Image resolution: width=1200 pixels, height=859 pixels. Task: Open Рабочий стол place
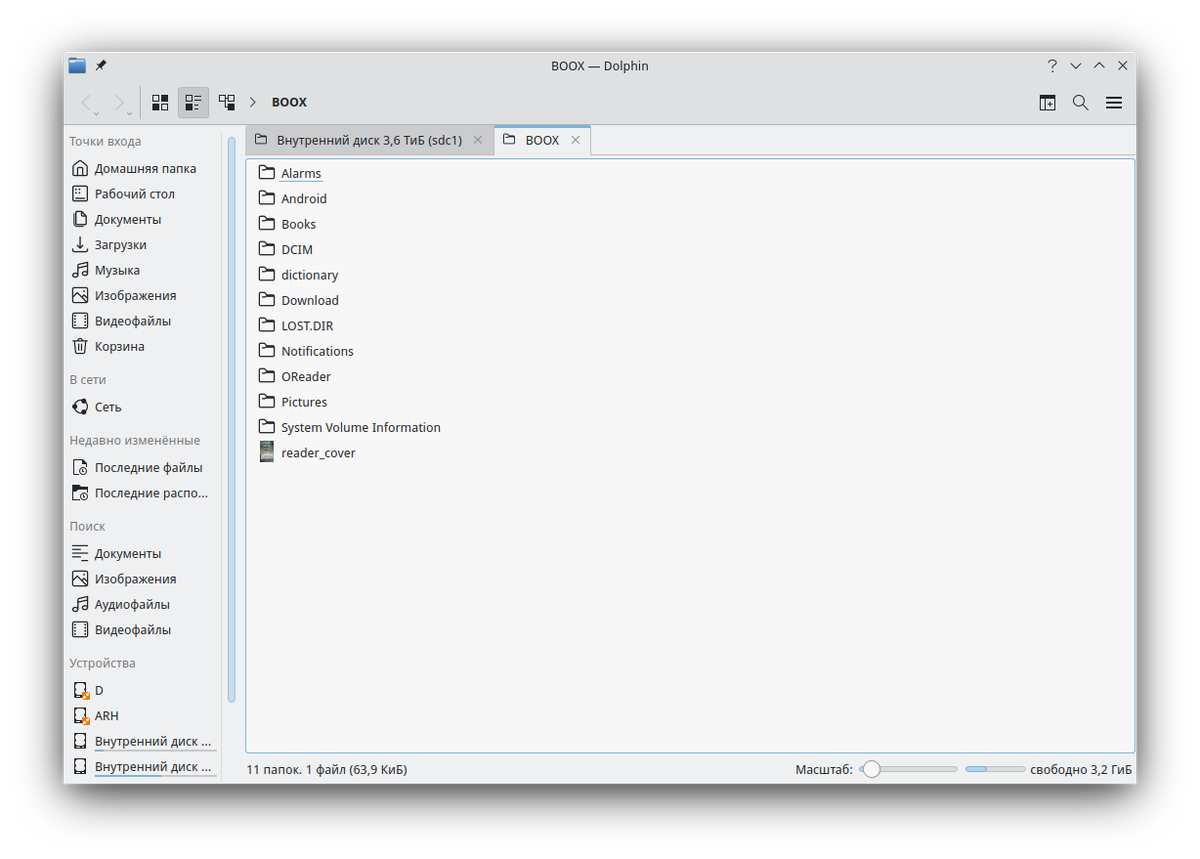[x=145, y=194]
